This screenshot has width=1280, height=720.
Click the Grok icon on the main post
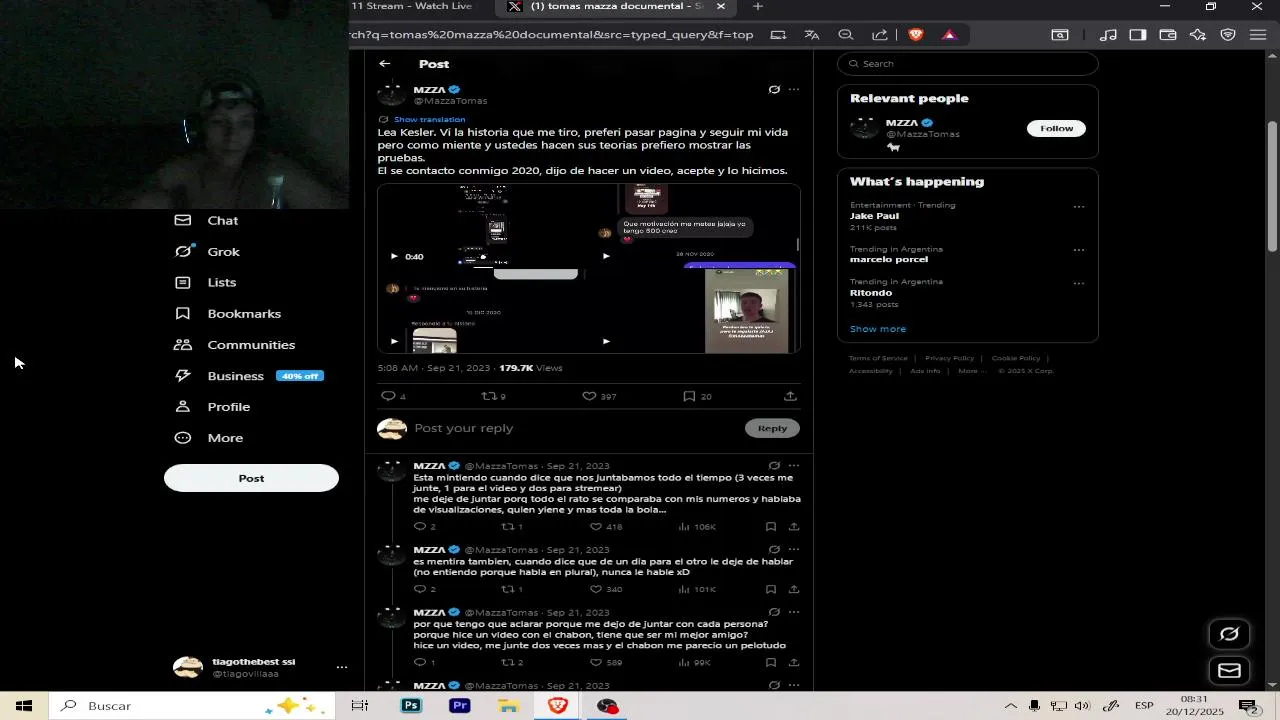coord(774,90)
